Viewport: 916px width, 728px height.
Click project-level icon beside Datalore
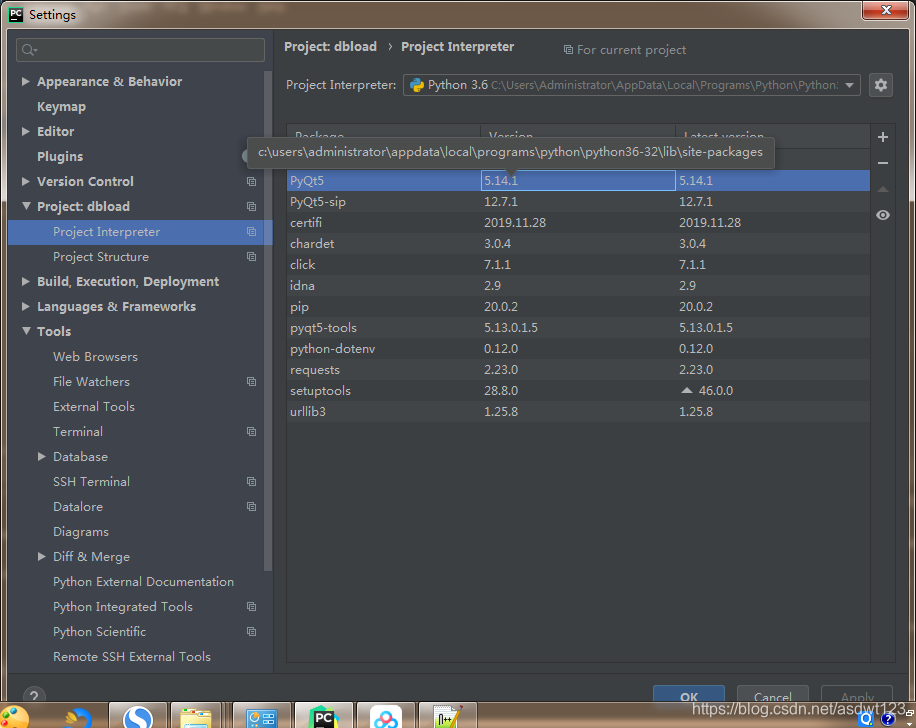[251, 507]
